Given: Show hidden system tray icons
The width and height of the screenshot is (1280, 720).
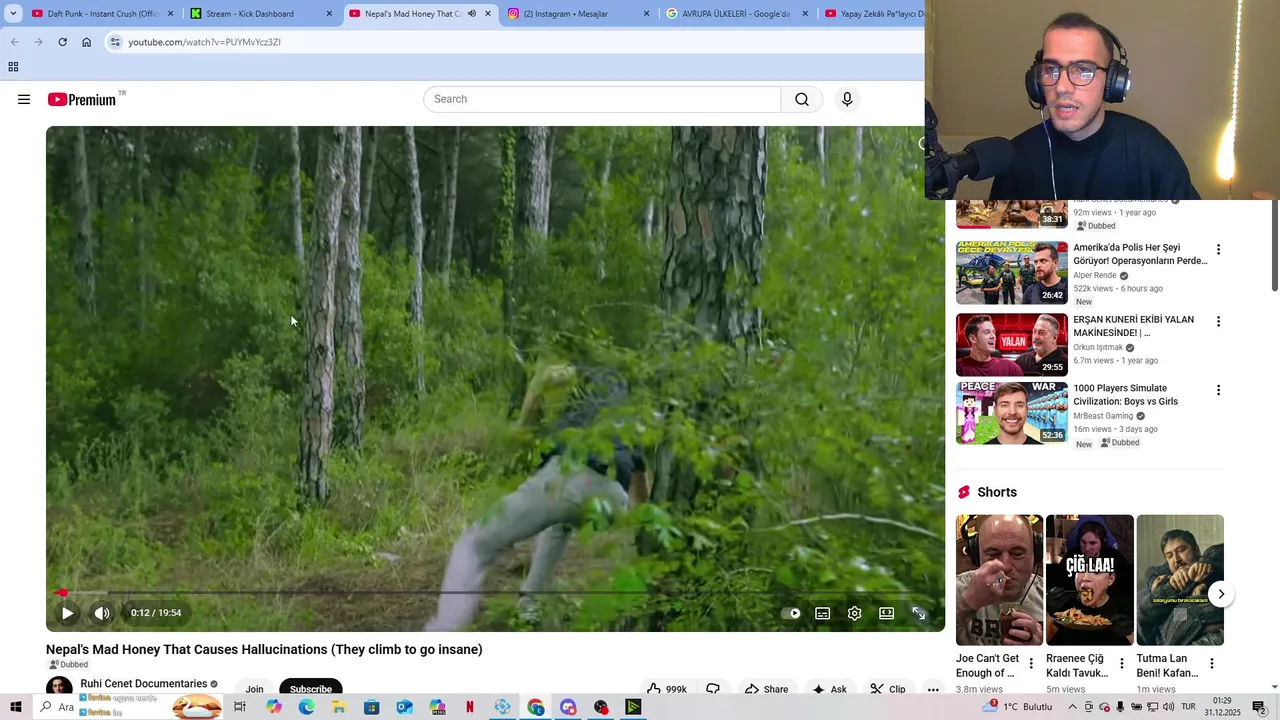Looking at the screenshot, I should [1072, 707].
